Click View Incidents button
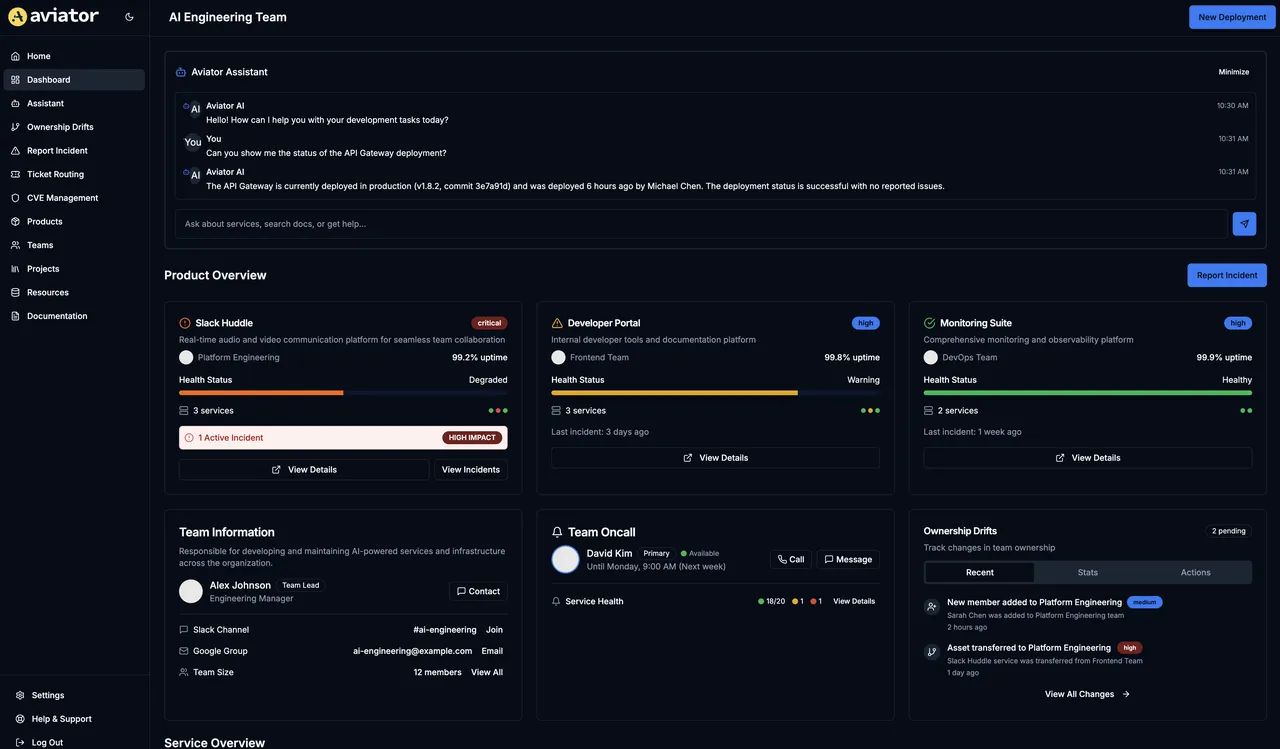This screenshot has height=749, width=1280. [x=471, y=470]
